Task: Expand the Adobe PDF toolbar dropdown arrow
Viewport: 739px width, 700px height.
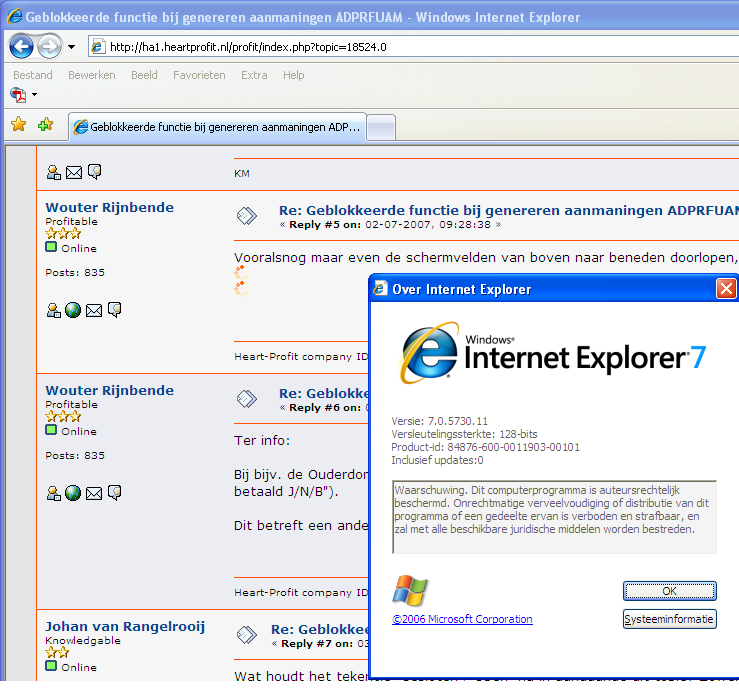Action: click(34, 95)
